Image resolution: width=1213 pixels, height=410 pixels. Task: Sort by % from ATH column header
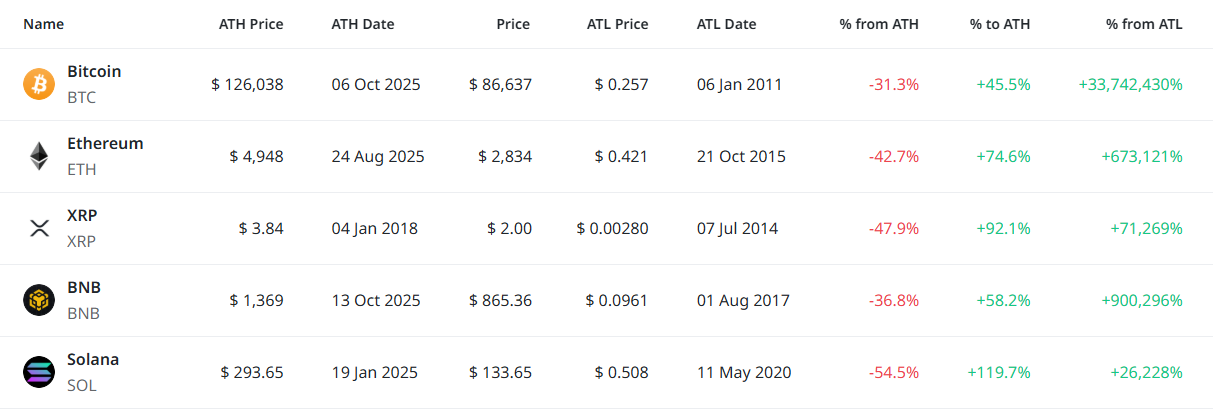[x=879, y=24]
